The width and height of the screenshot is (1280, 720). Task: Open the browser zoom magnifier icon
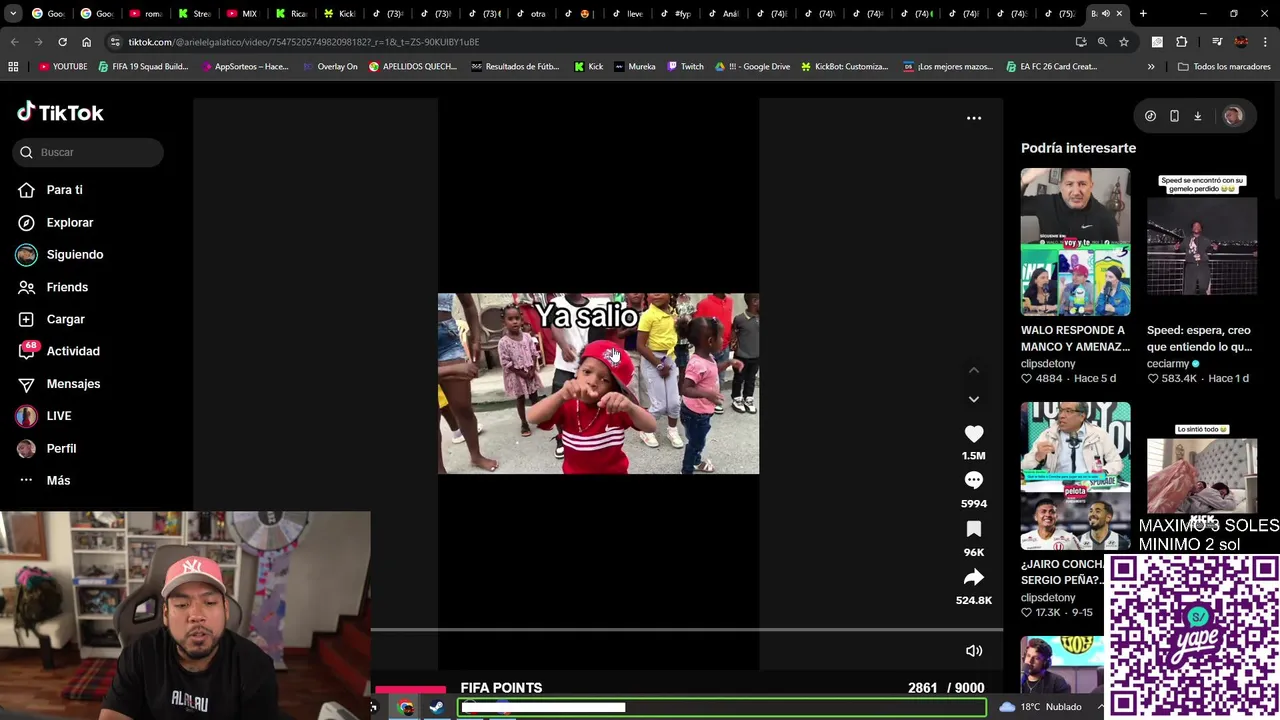pos(1102,42)
